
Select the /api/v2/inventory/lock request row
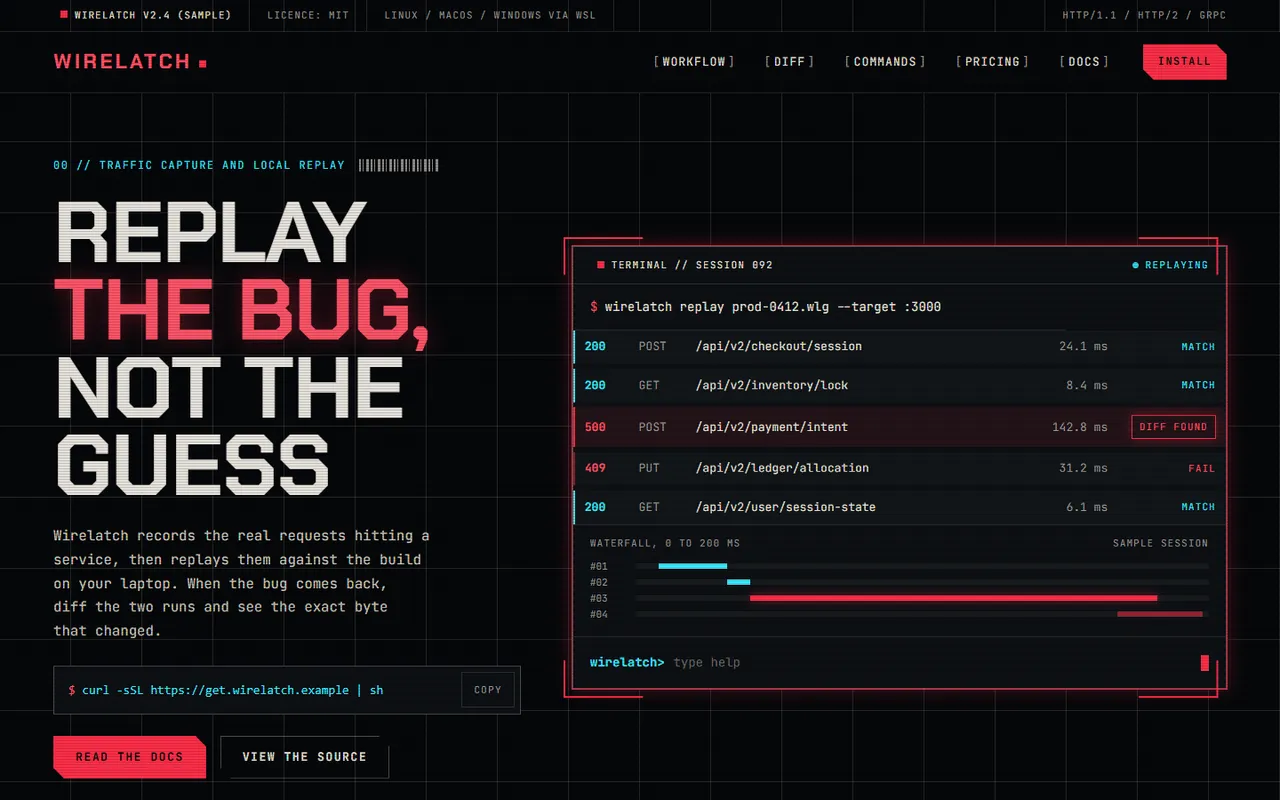pyautogui.click(x=899, y=385)
